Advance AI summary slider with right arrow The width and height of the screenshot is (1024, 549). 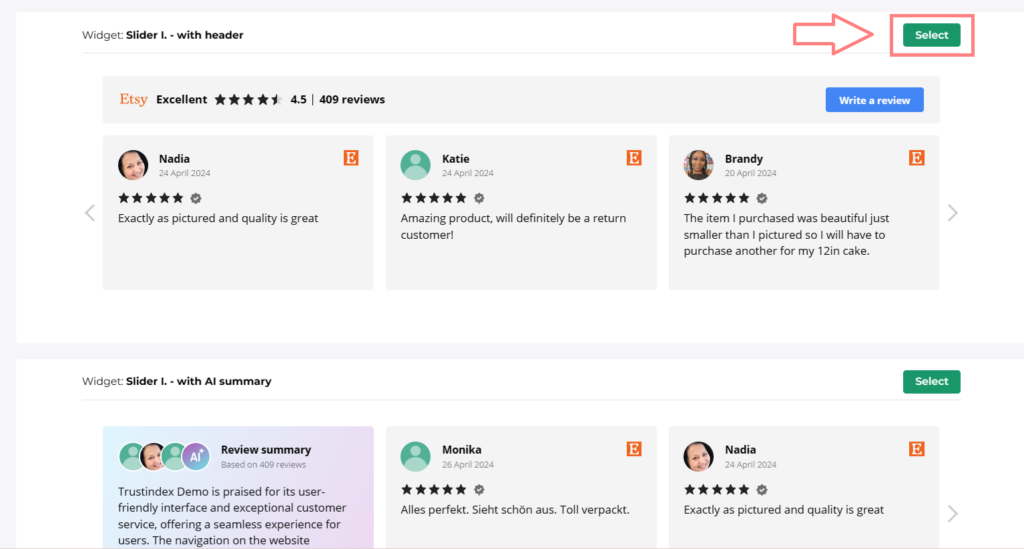click(952, 513)
